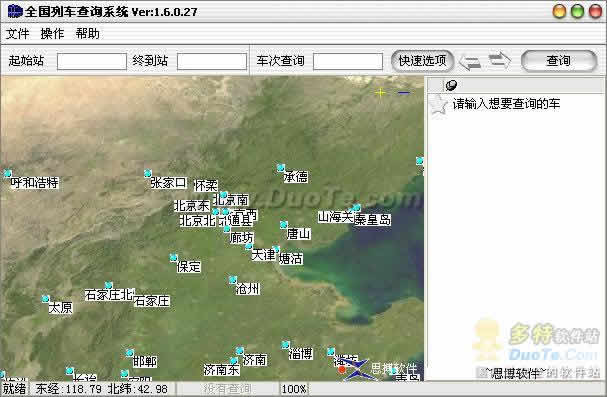Select the 沧州 station marker

[x=232, y=279]
